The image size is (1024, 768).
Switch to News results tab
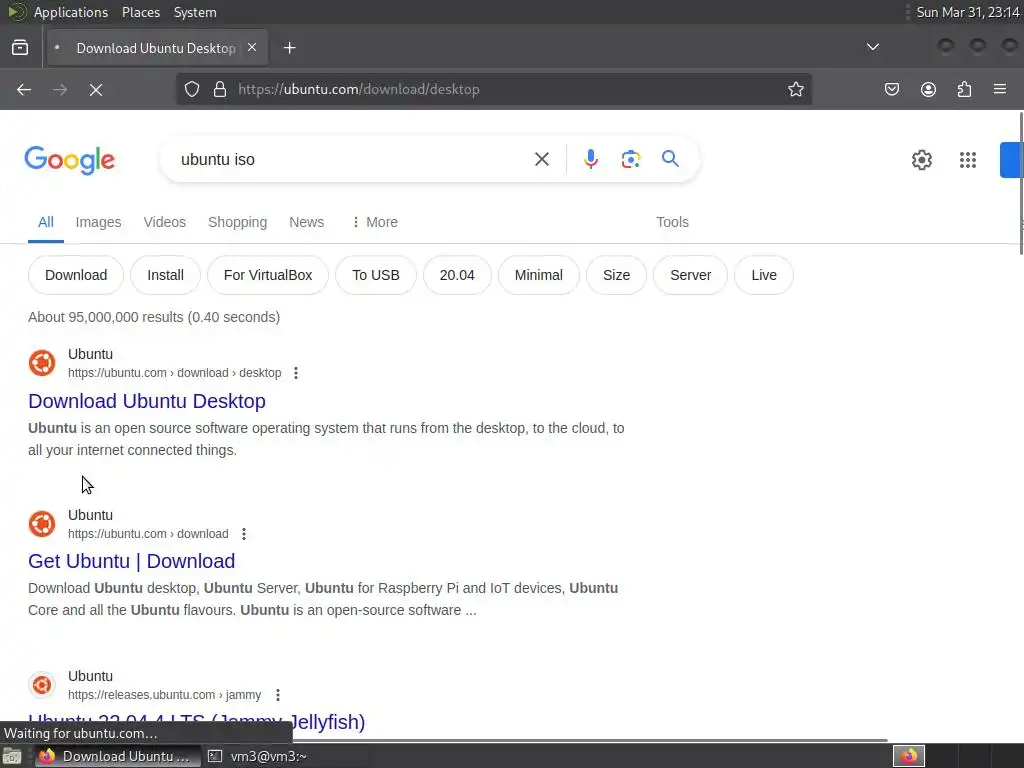[x=306, y=222]
